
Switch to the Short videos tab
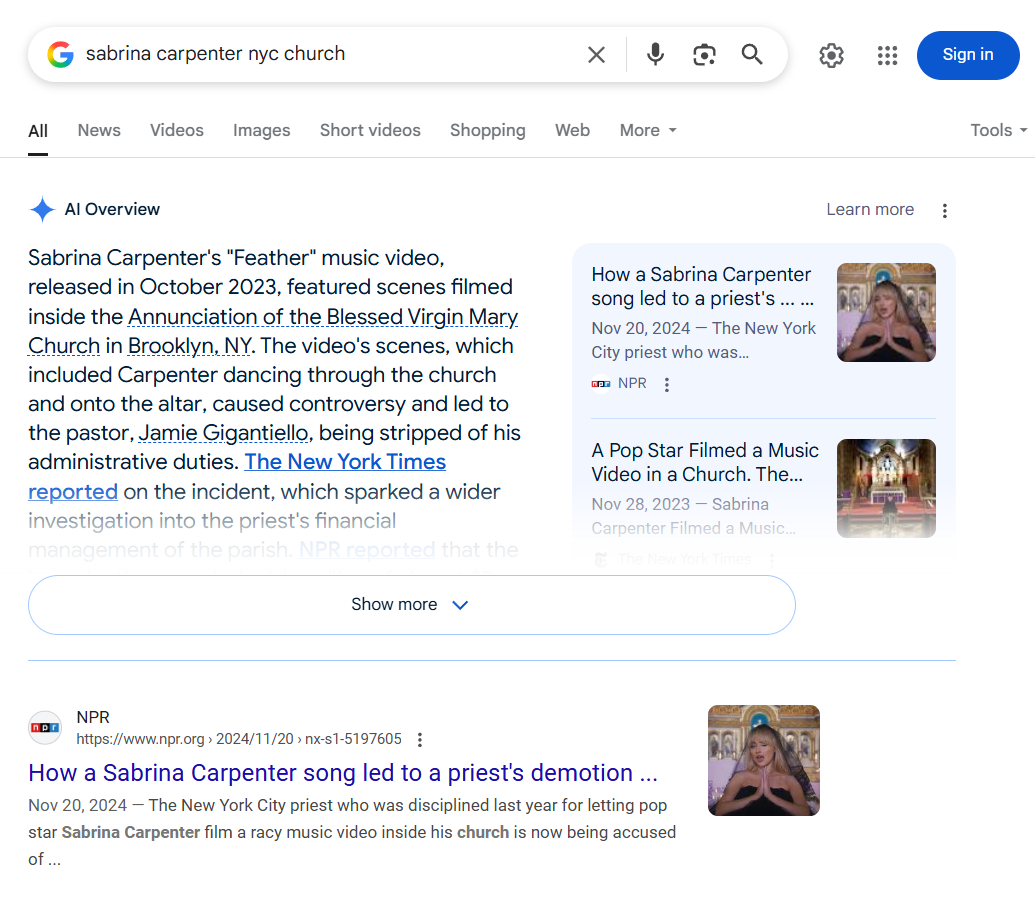370,130
